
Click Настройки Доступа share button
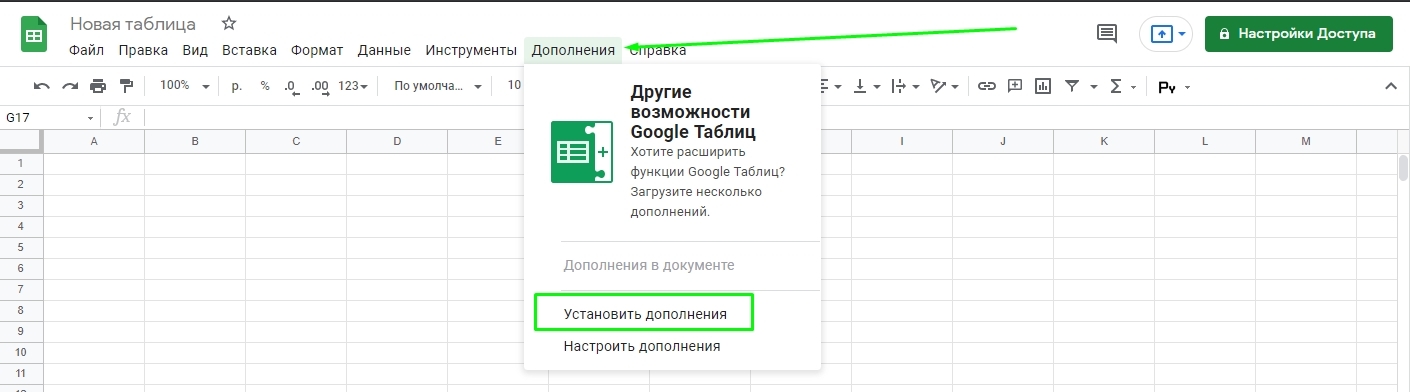(x=1298, y=33)
